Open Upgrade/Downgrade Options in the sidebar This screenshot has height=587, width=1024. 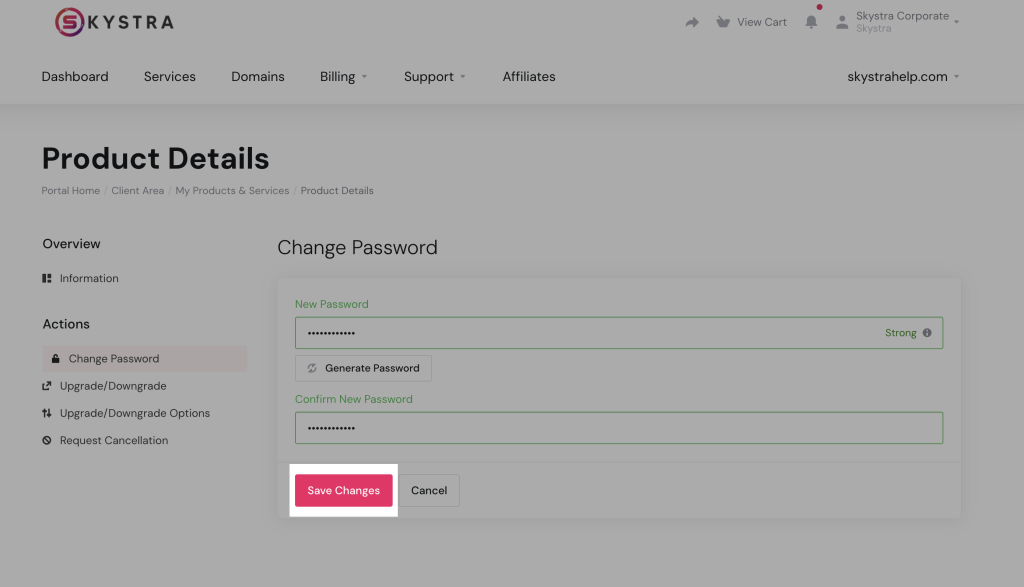tap(134, 413)
